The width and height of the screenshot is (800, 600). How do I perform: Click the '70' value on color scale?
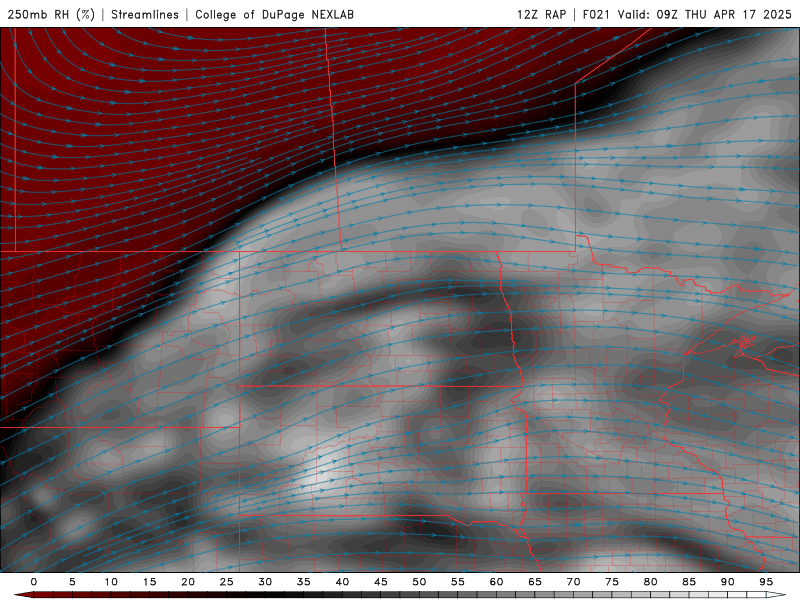click(573, 582)
